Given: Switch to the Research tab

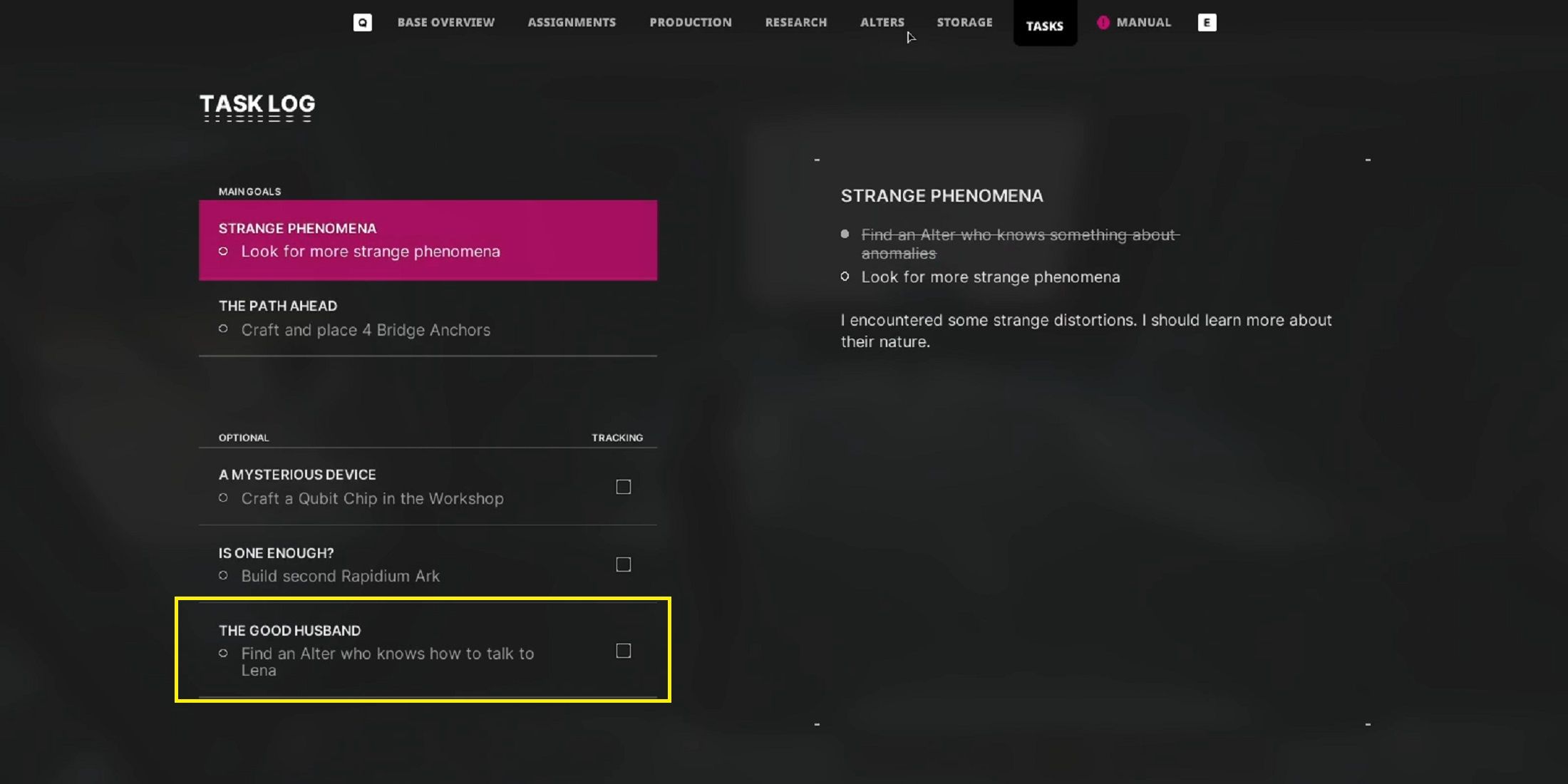Looking at the screenshot, I should (796, 23).
